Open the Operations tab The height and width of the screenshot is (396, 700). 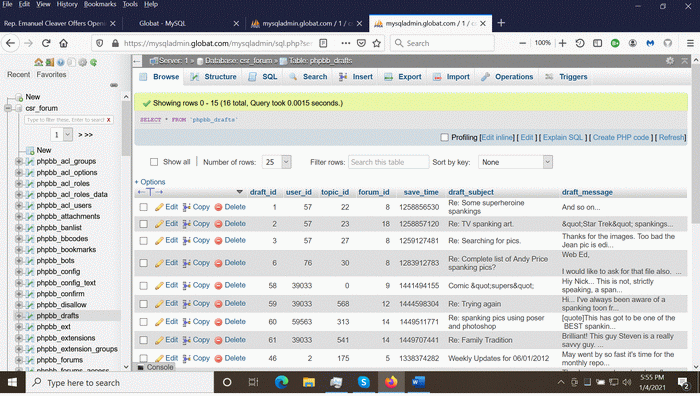pyautogui.click(x=507, y=77)
